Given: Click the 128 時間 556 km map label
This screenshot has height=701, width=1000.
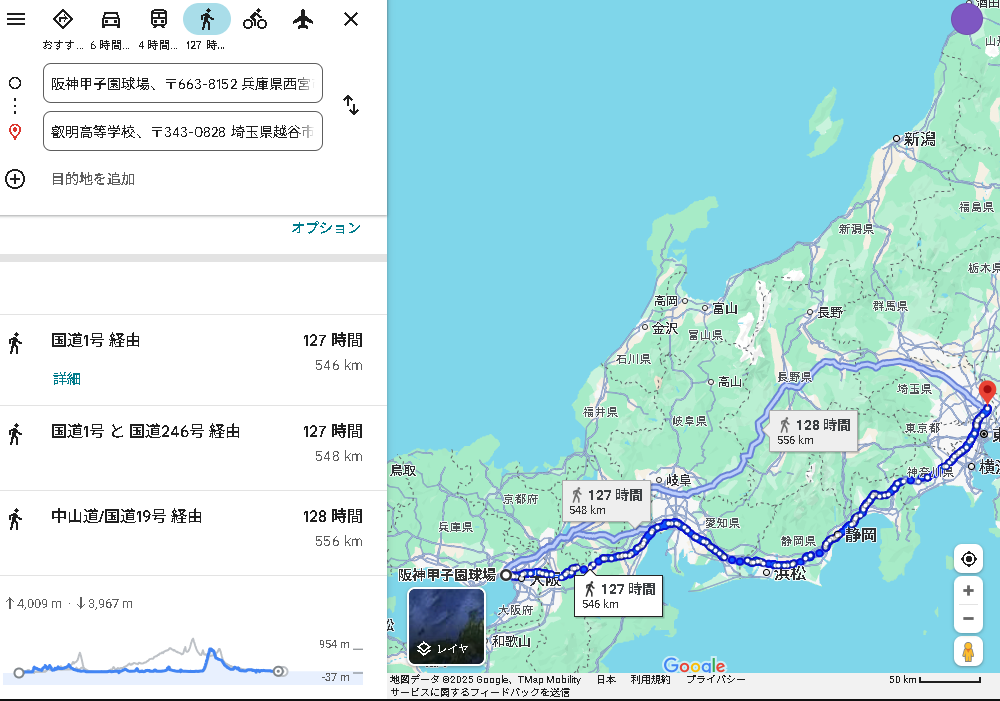Looking at the screenshot, I should pyautogui.click(x=814, y=431).
